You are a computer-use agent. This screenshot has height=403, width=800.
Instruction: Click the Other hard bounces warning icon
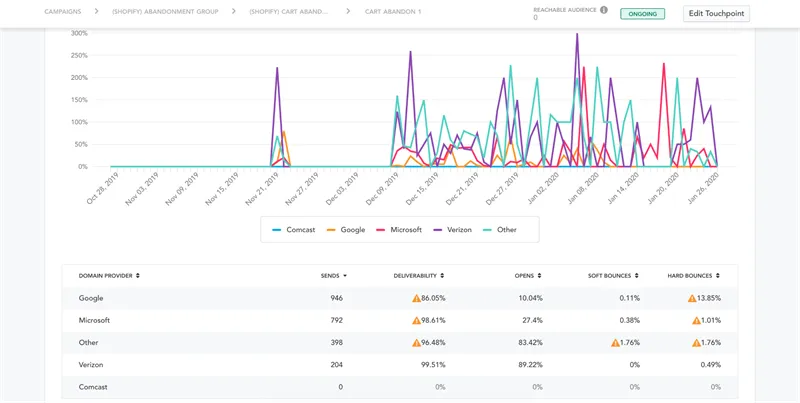(696, 343)
